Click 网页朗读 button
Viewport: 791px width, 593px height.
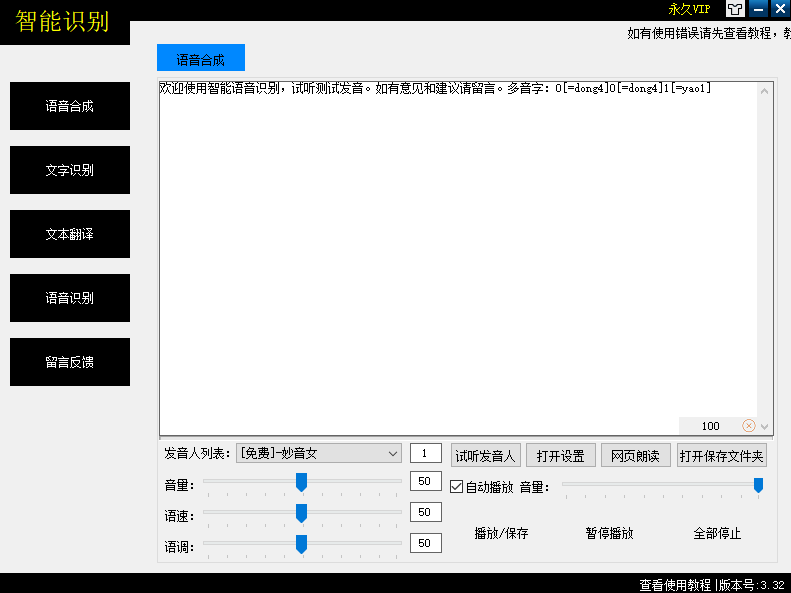click(636, 456)
